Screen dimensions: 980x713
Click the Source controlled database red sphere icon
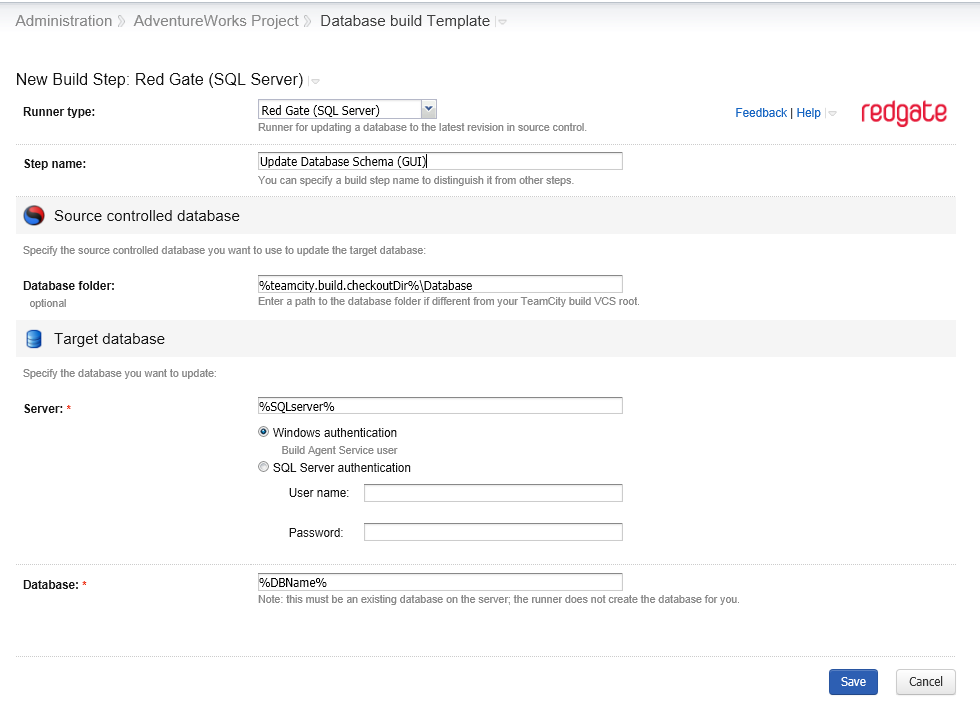[x=34, y=216]
